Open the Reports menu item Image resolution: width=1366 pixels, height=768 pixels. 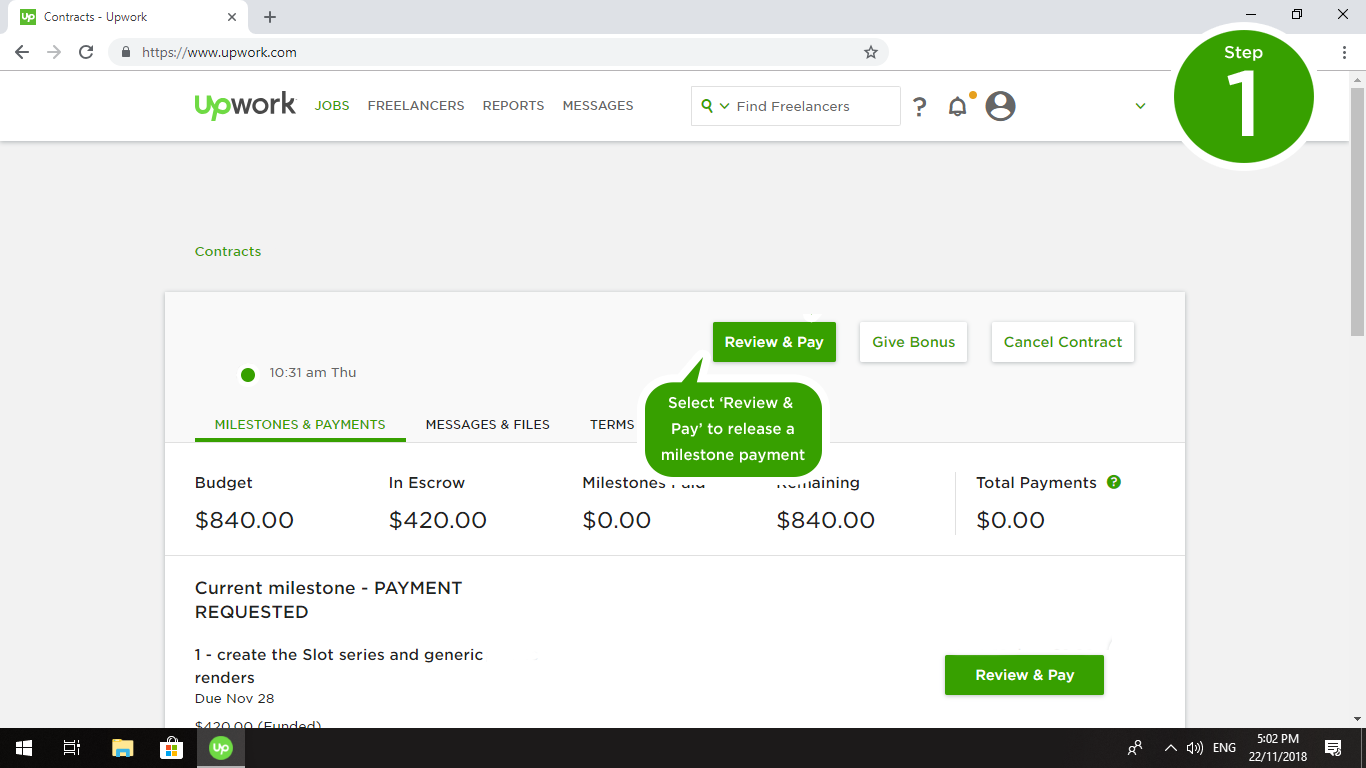pos(513,106)
